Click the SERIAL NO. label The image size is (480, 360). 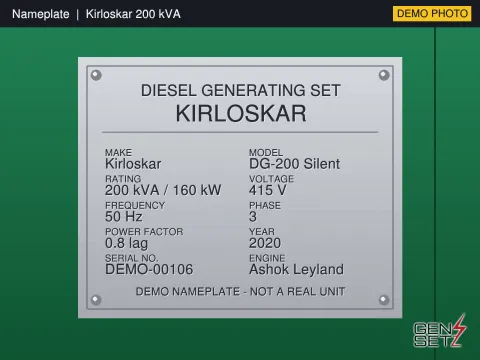[131, 258]
